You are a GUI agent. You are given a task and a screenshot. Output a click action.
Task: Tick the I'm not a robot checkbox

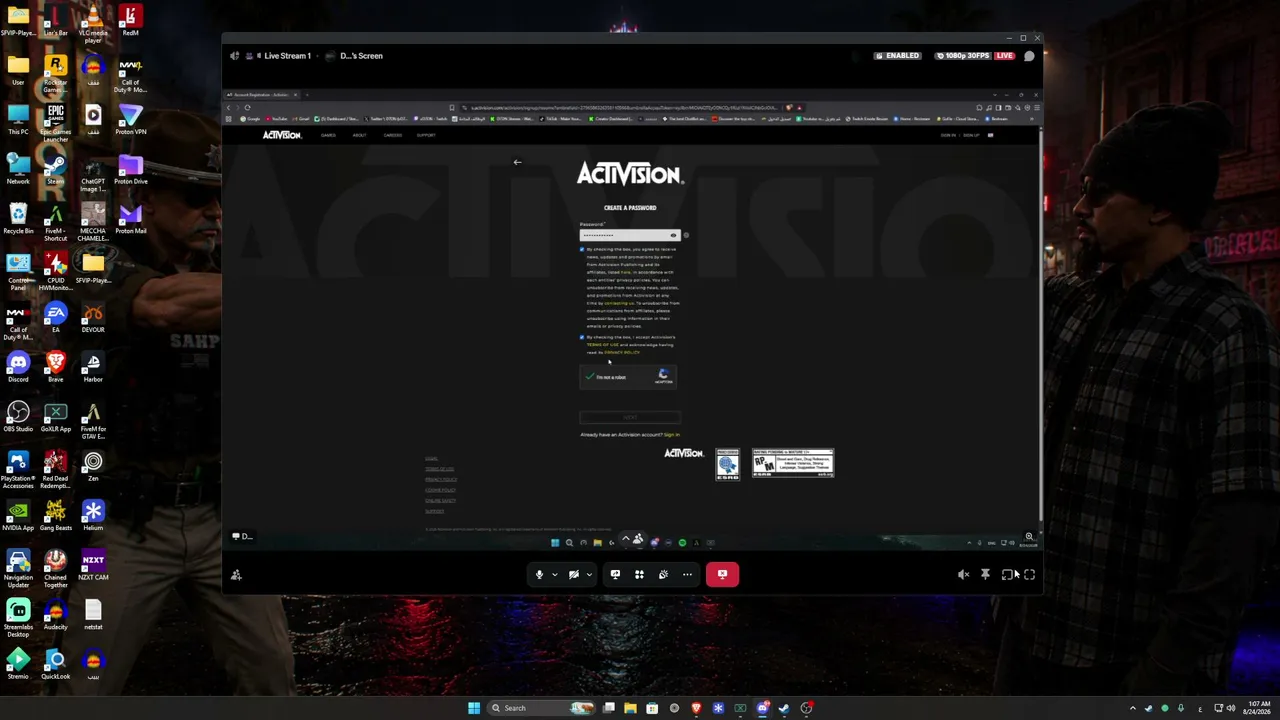[590, 377]
